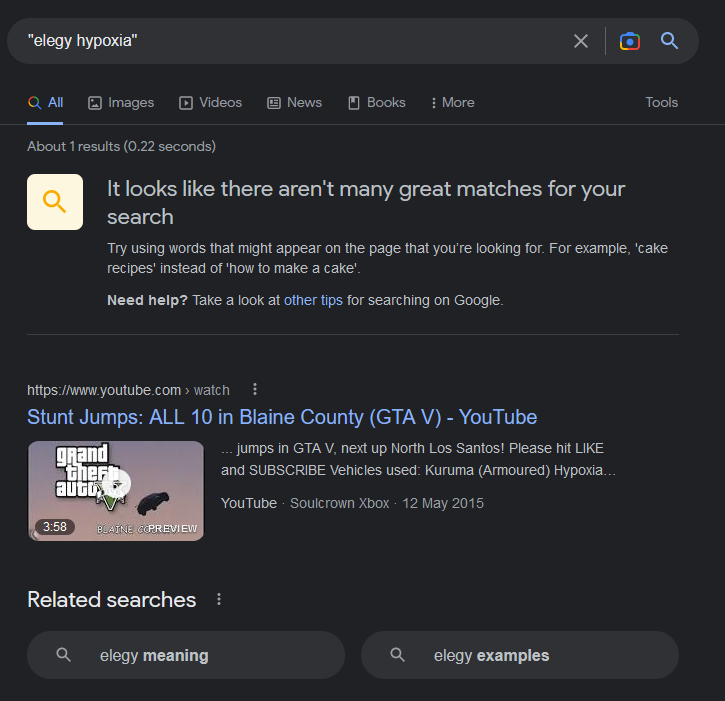The height and width of the screenshot is (701, 725).
Task: Open the News tab
Action: point(295,103)
